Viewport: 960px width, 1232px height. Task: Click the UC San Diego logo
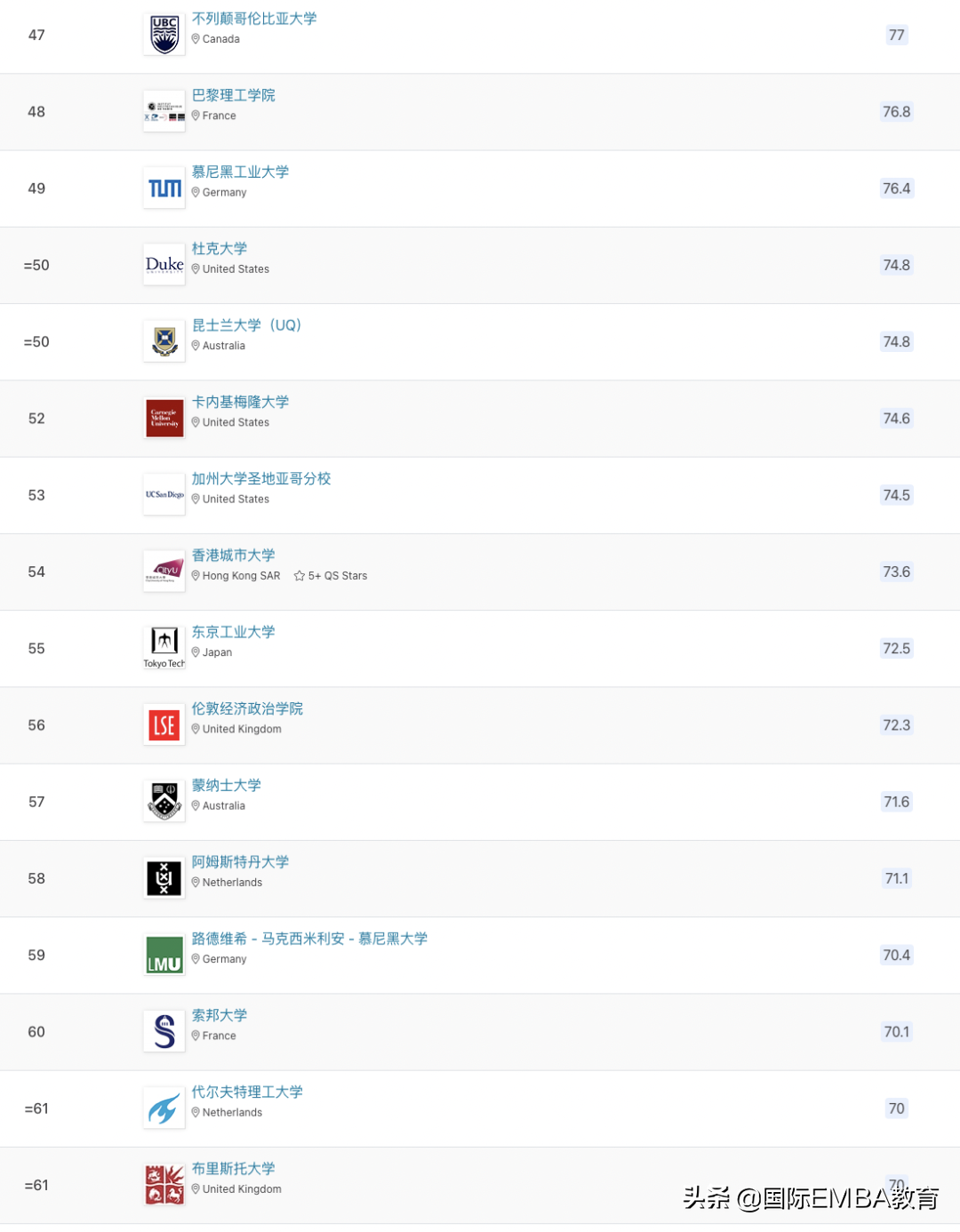click(x=164, y=495)
